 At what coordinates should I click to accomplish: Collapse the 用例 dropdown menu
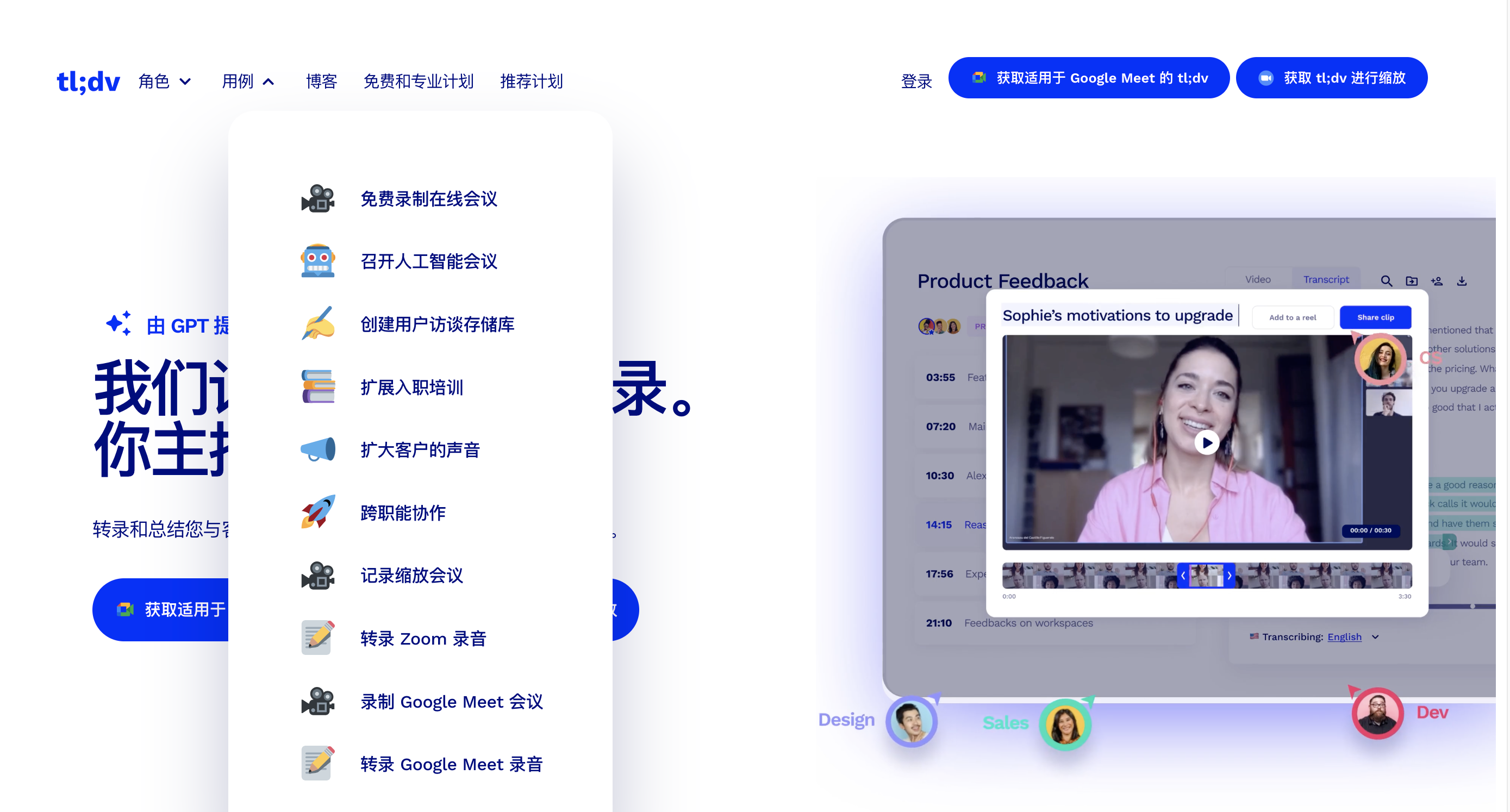point(248,81)
